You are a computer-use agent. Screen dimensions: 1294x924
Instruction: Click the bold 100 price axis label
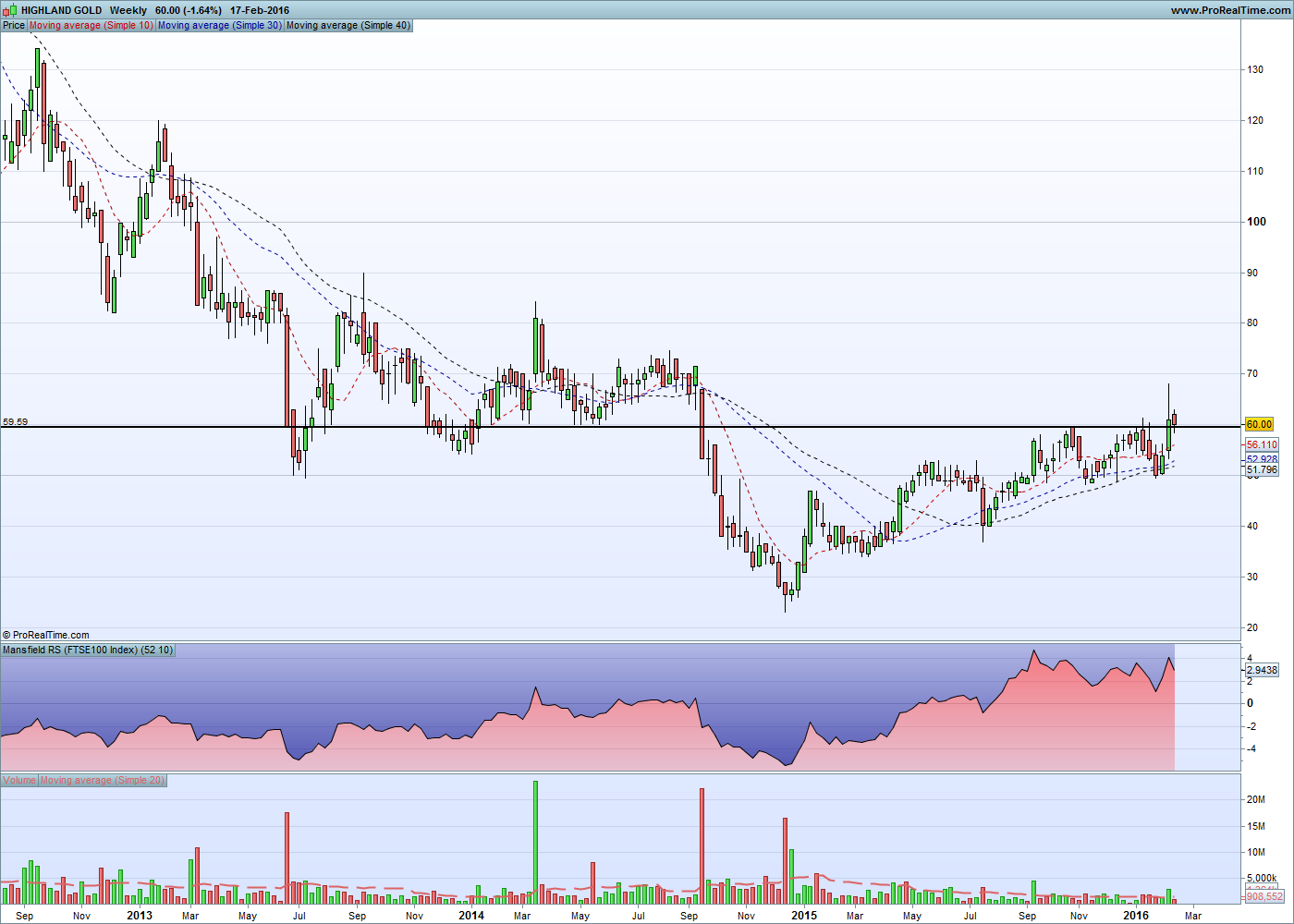(1256, 222)
